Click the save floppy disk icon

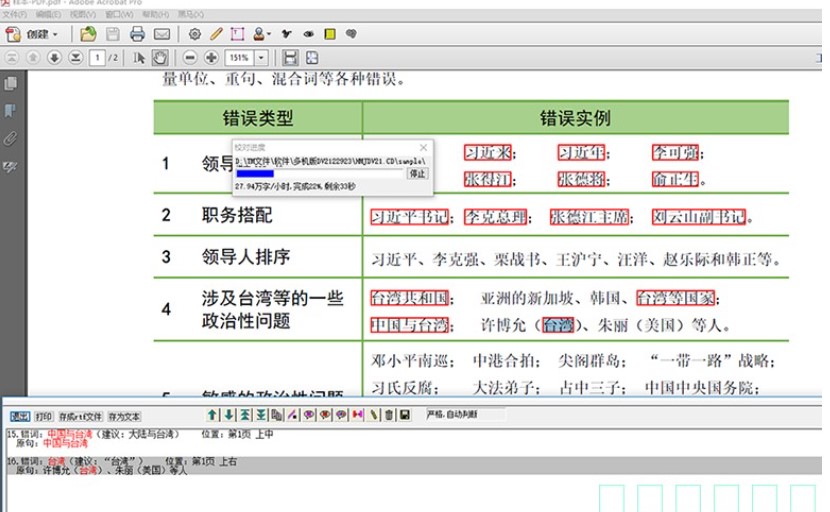[112, 34]
